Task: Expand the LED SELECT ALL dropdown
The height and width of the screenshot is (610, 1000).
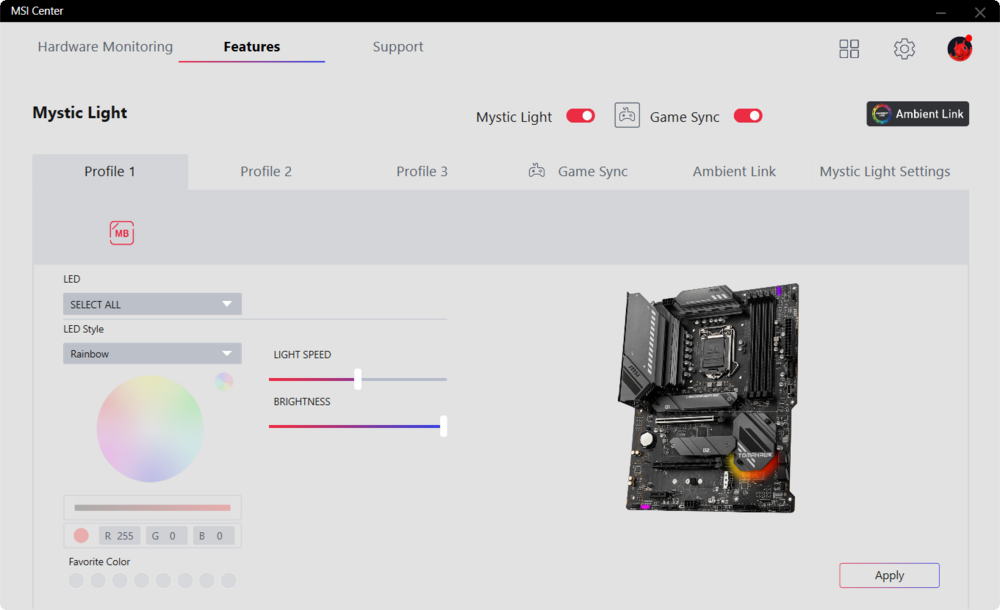Action: tap(152, 304)
